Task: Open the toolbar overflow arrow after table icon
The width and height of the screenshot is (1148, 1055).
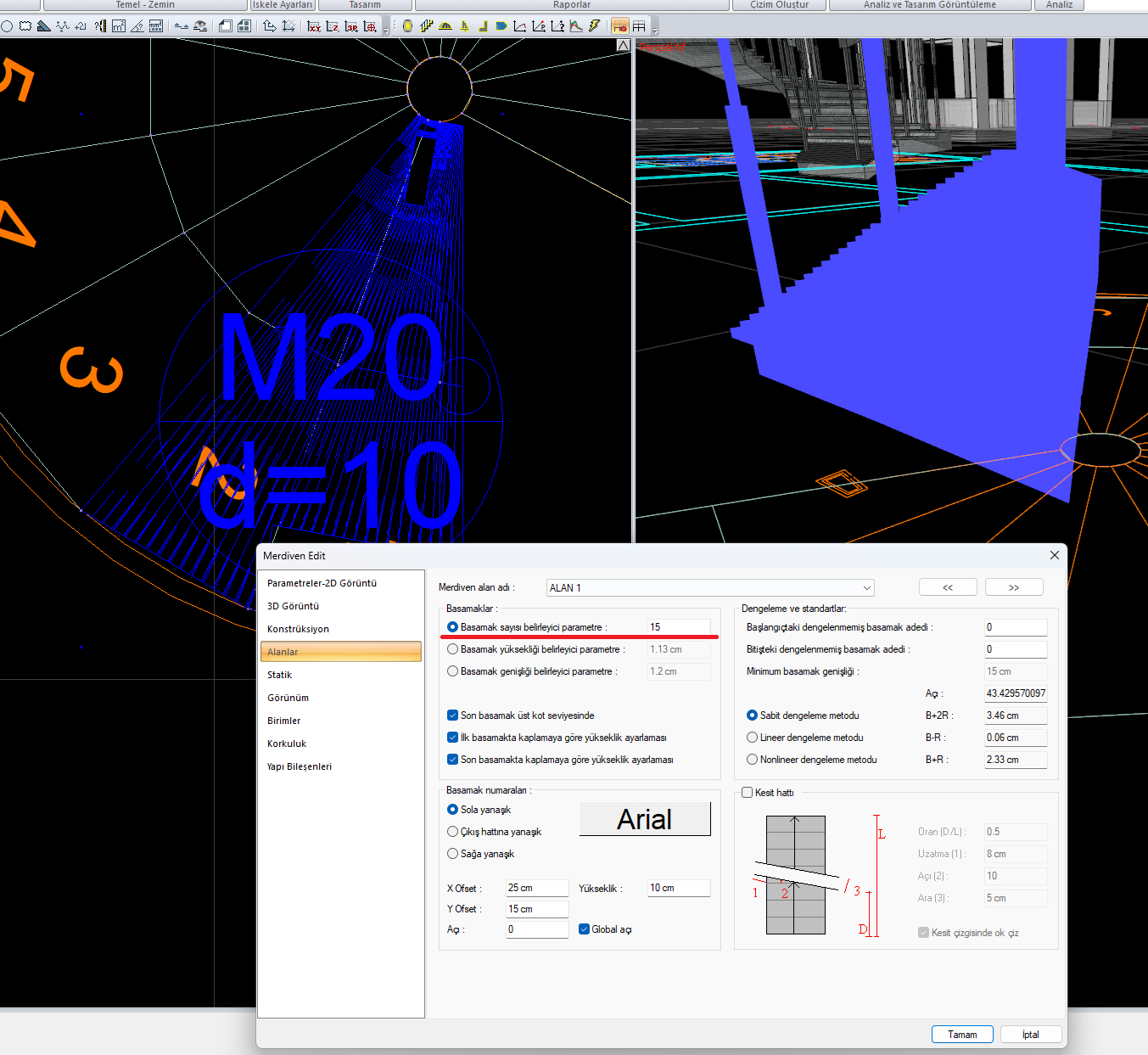Action: (x=654, y=29)
